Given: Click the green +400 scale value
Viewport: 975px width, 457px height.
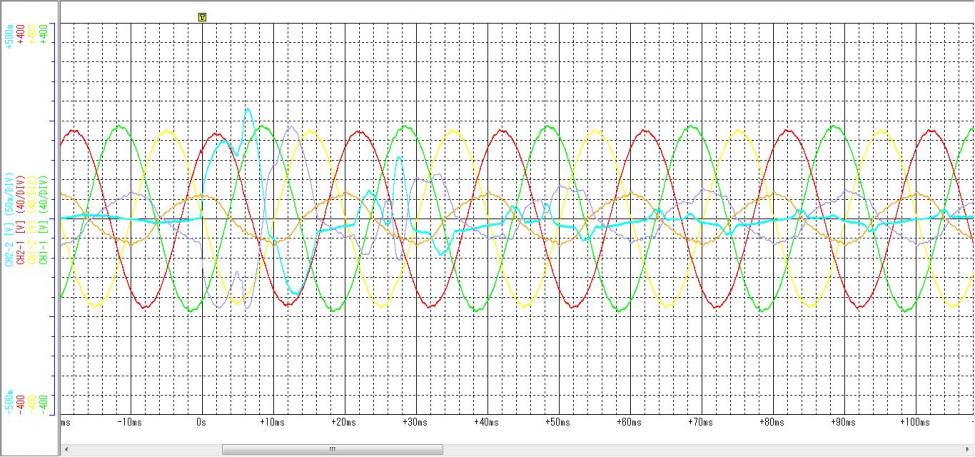Looking at the screenshot, I should point(43,34).
